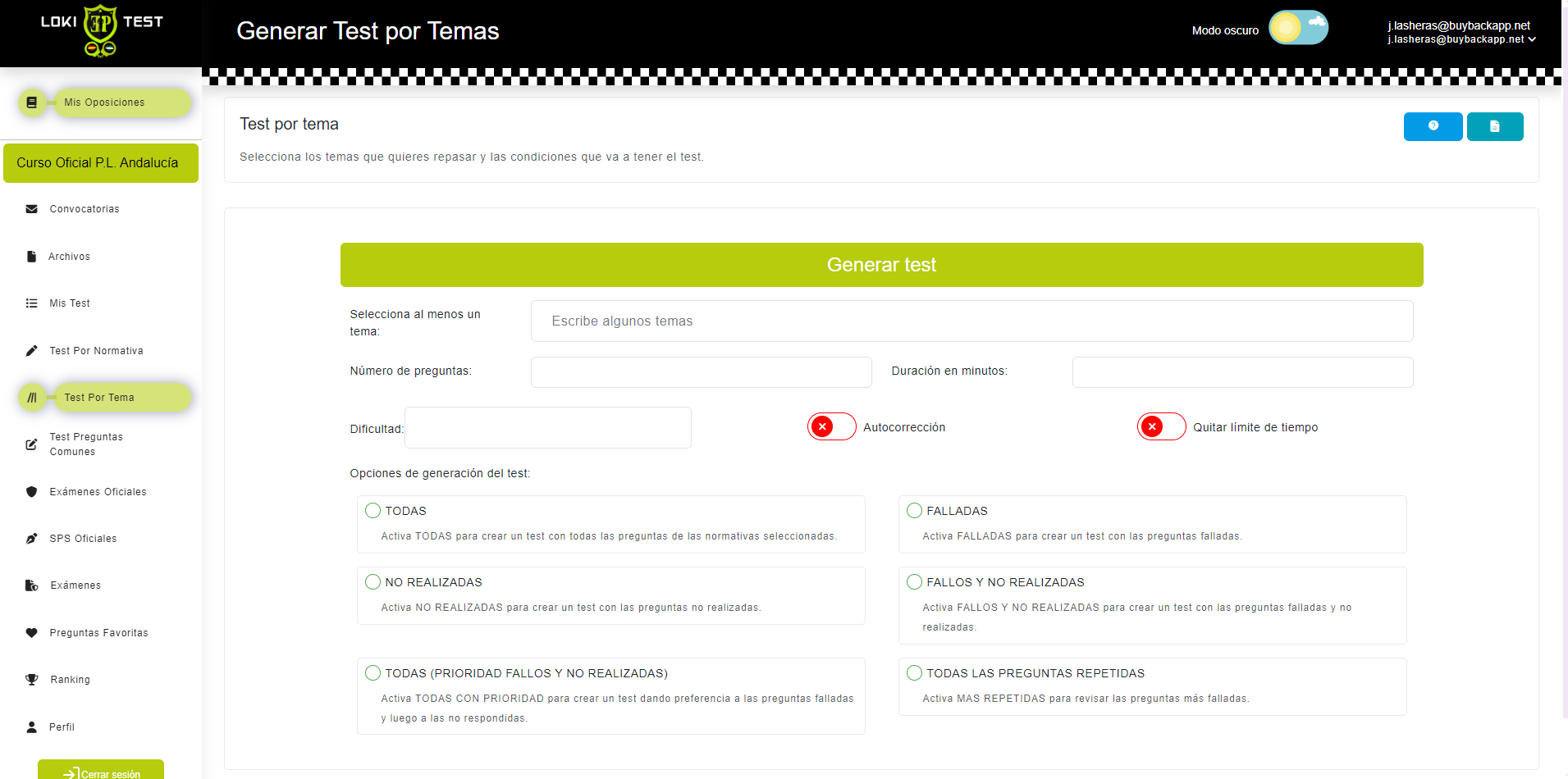Click the Test Por Normativa pencil icon
This screenshot has height=779, width=1568.
pos(31,350)
